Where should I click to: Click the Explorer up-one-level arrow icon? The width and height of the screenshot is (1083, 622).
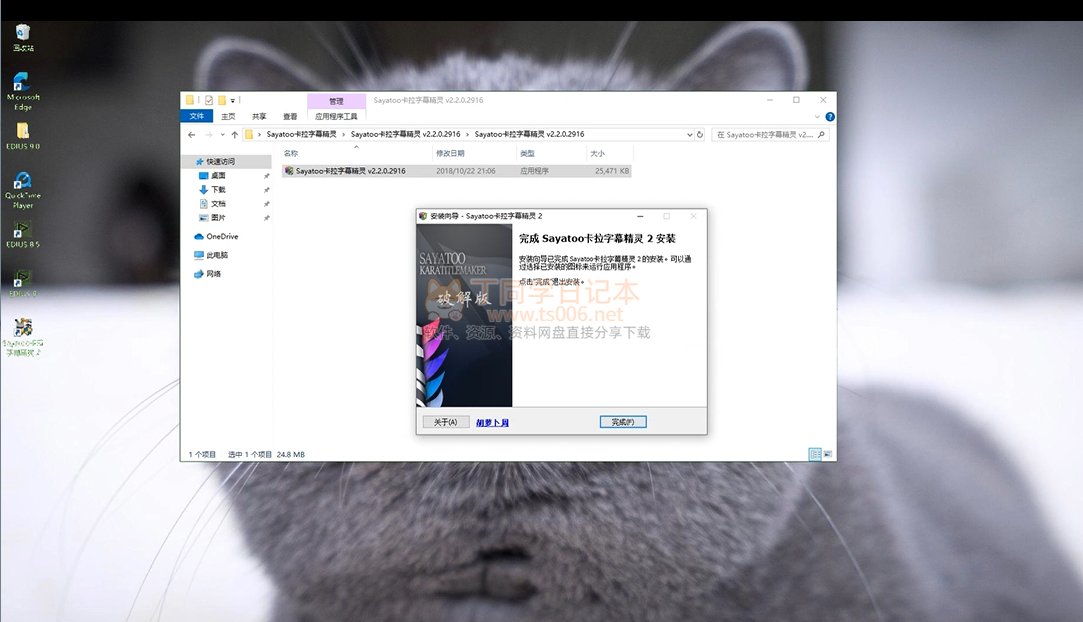235,134
